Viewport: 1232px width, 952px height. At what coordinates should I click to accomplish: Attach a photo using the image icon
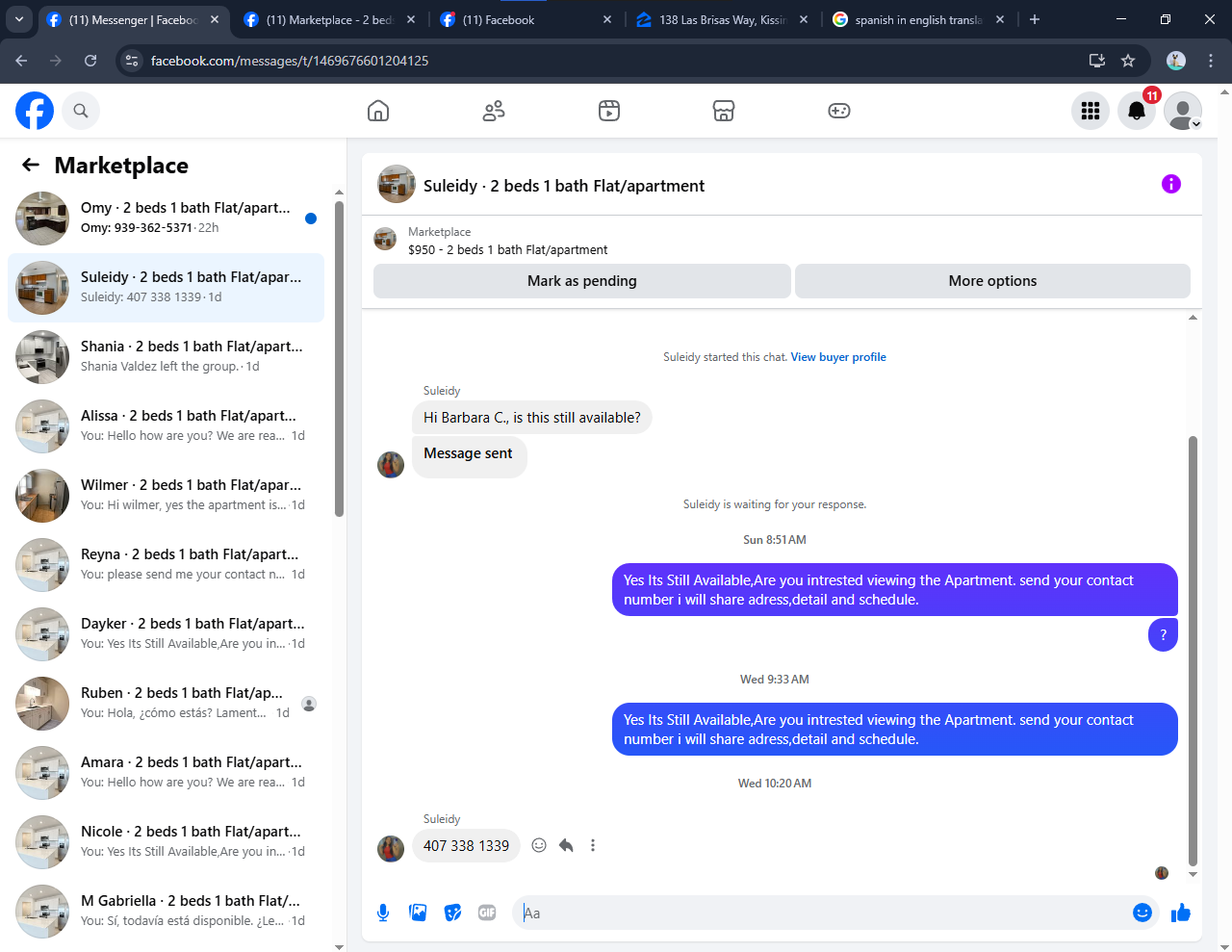pos(418,913)
